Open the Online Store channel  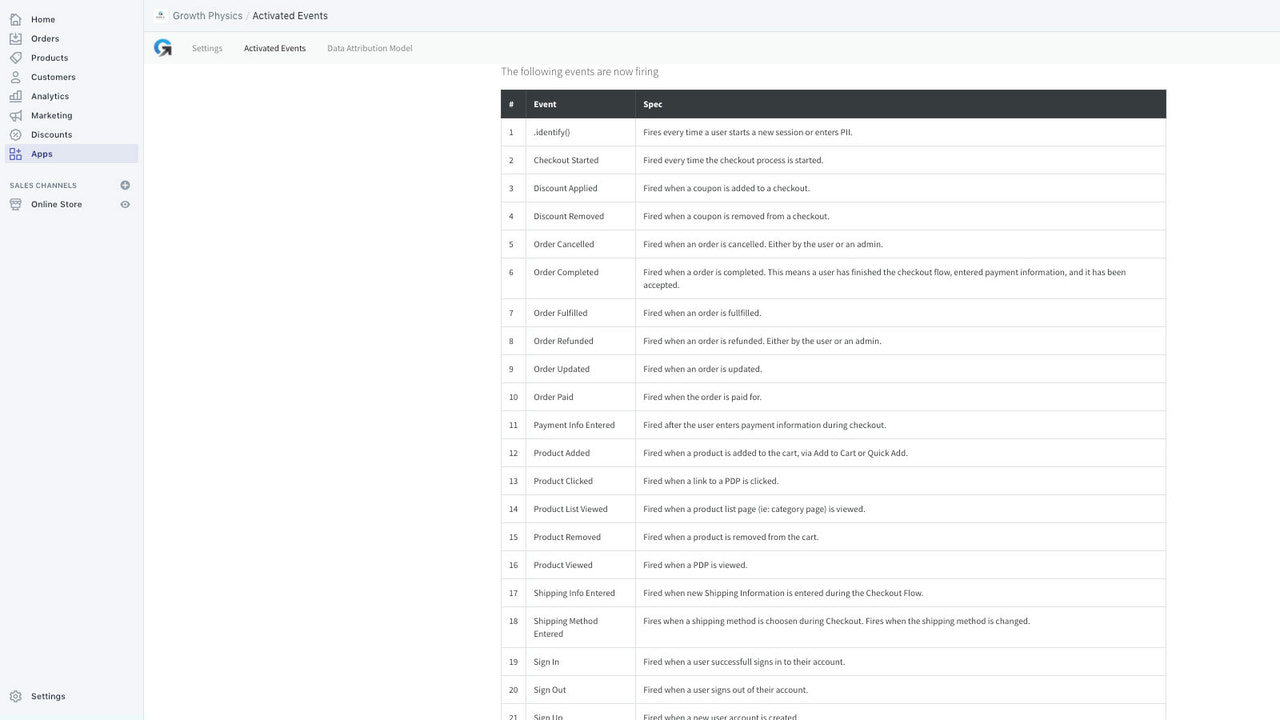click(x=56, y=204)
